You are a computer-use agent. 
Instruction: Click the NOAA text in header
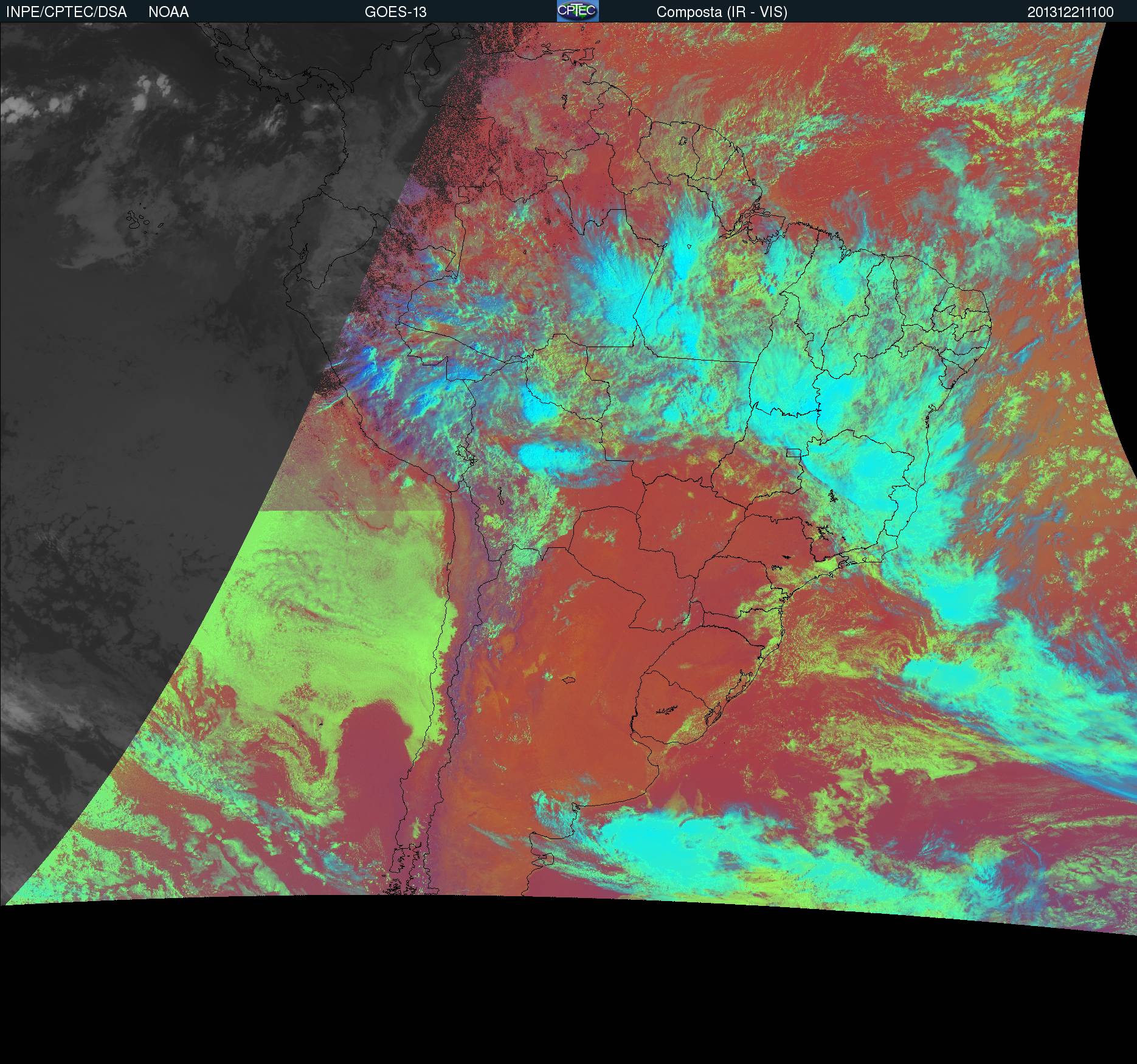tap(168, 12)
